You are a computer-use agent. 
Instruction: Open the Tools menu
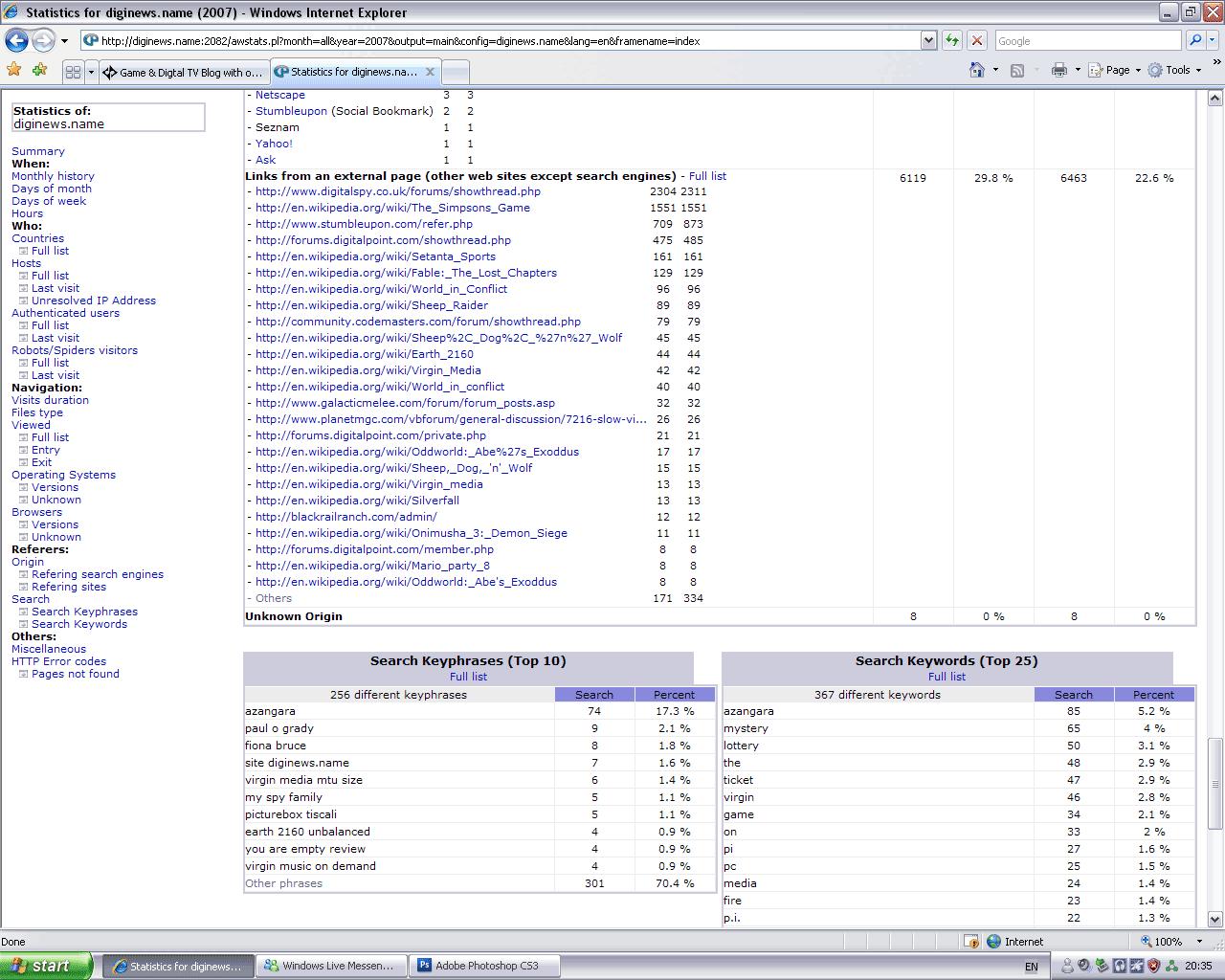[x=1174, y=70]
